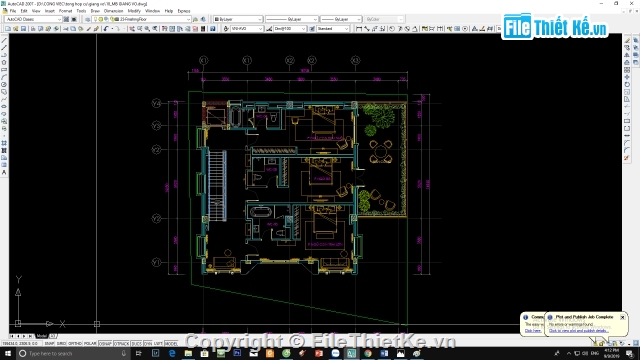Image resolution: width=640 pixels, height=360 pixels.
Task: Close the Plot and Publish notification balloon
Action: point(622,317)
